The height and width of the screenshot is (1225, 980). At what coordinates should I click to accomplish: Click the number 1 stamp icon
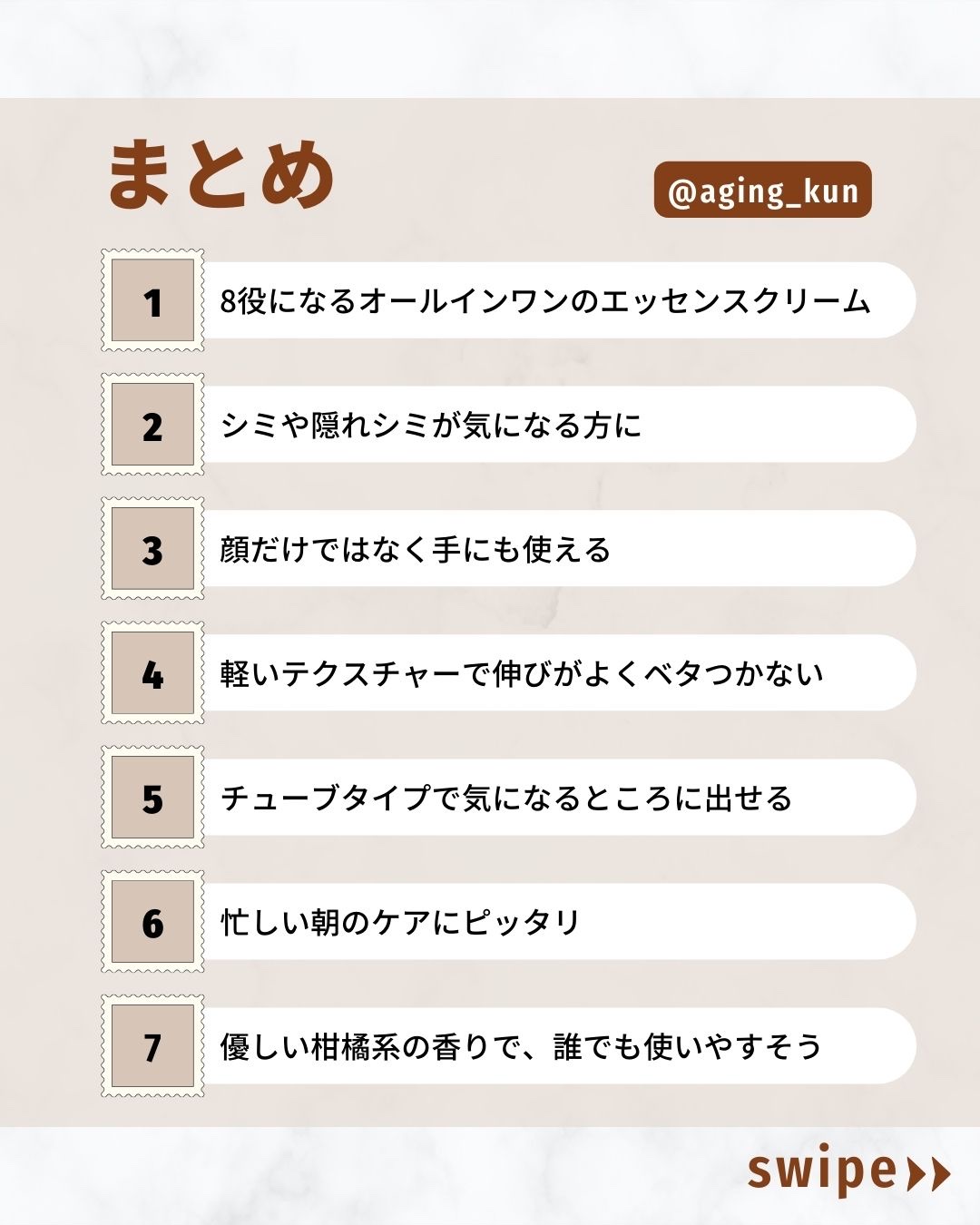152,300
